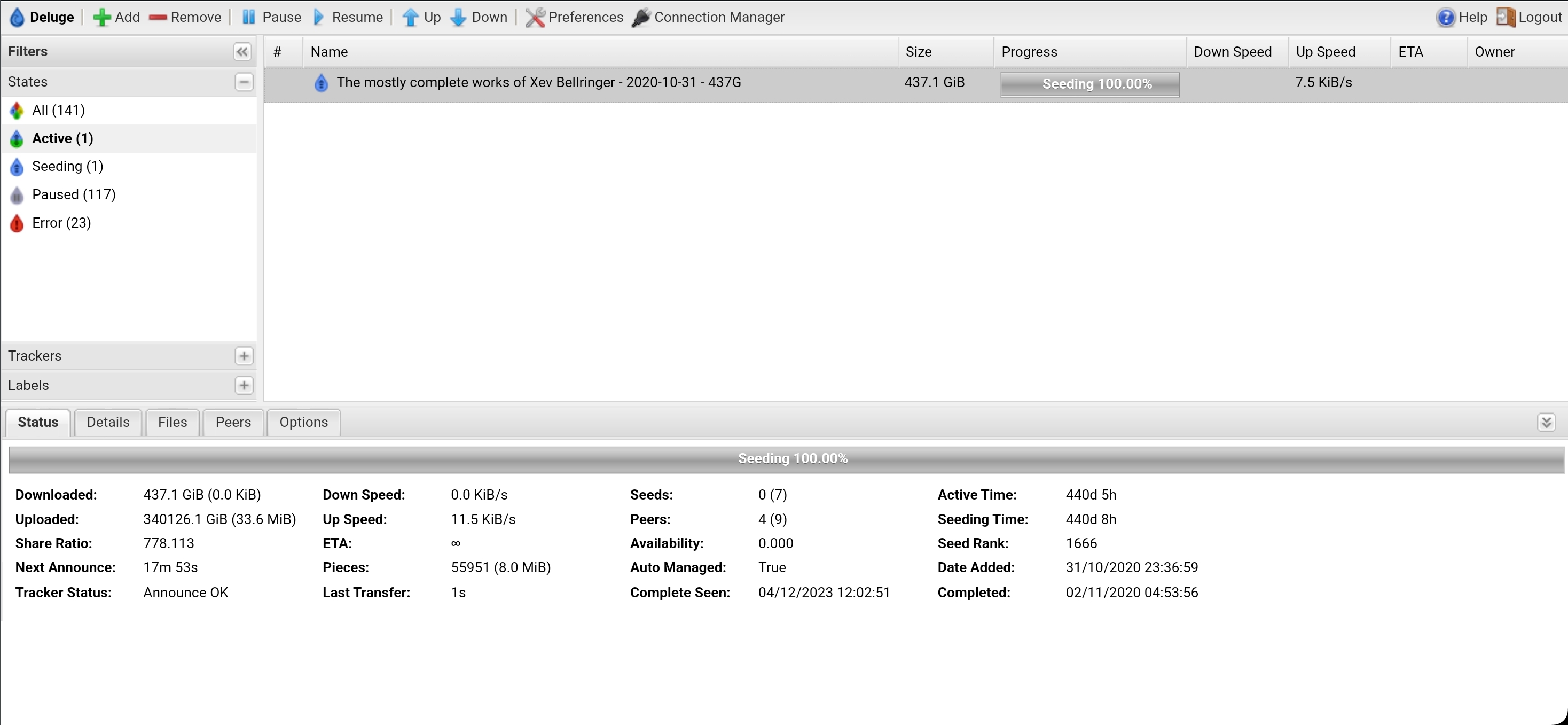The height and width of the screenshot is (725, 1568).
Task: Move torrent Down in queue
Action: point(479,17)
